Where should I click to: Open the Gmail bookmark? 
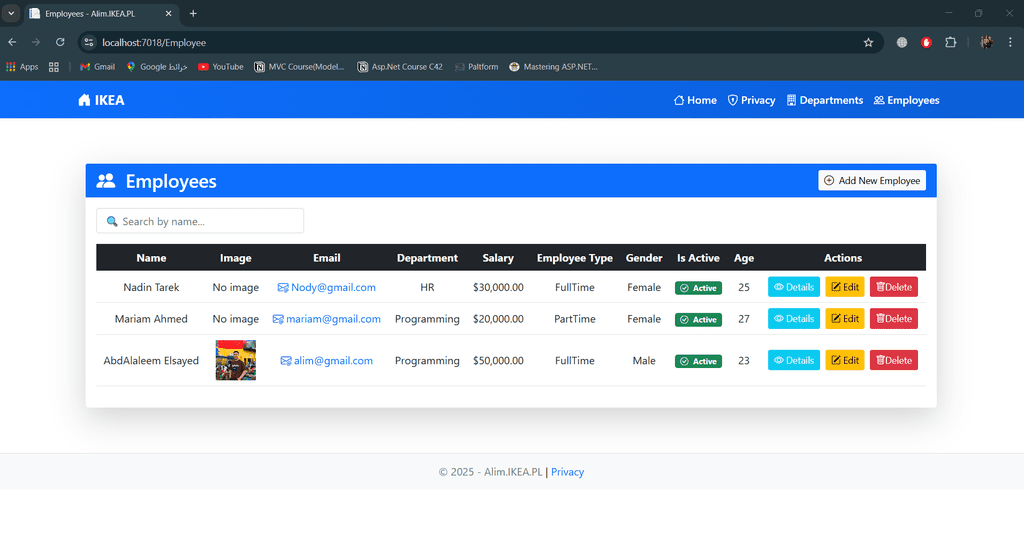[97, 67]
